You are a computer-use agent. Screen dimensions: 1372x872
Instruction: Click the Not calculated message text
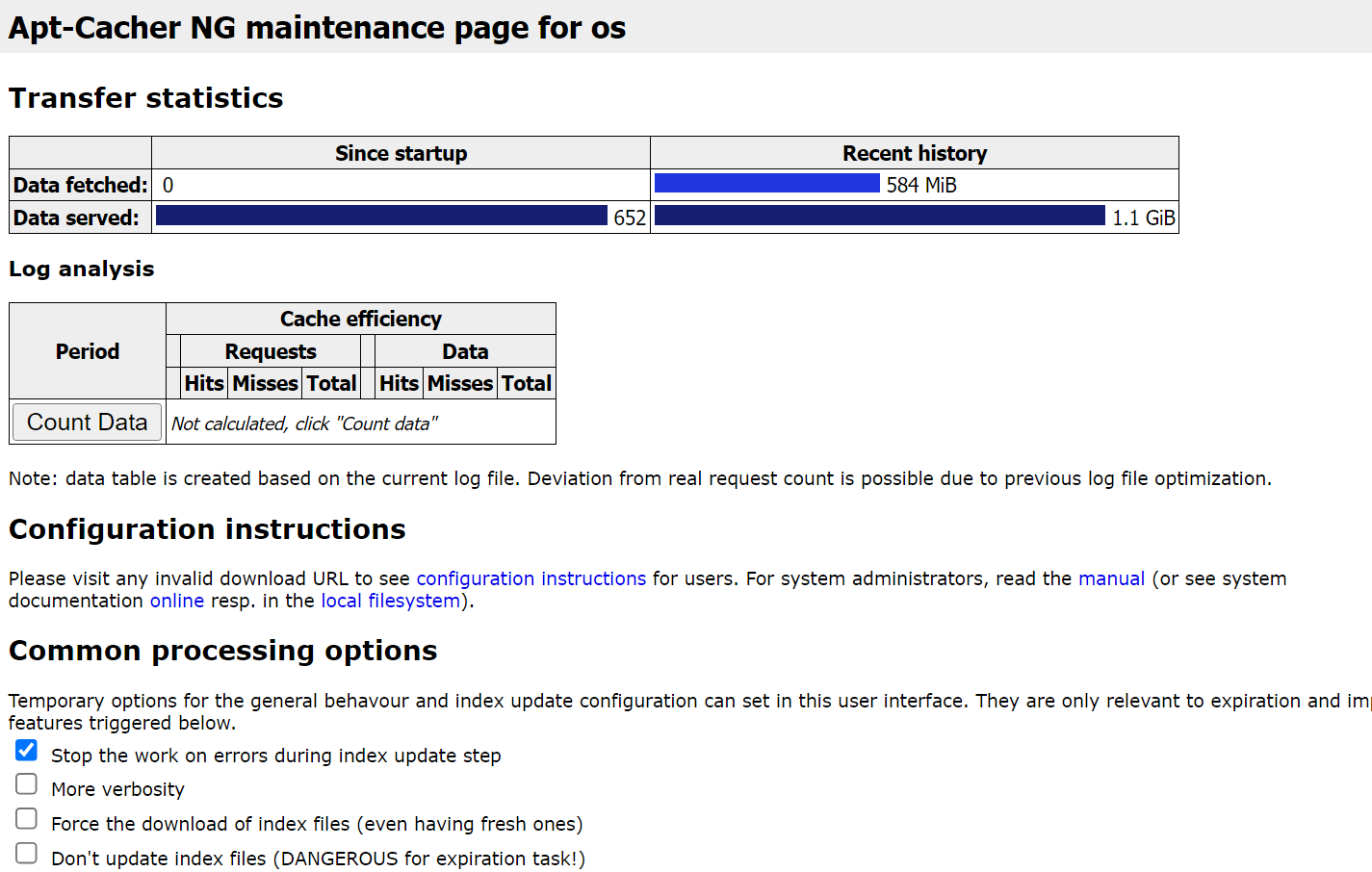[304, 423]
